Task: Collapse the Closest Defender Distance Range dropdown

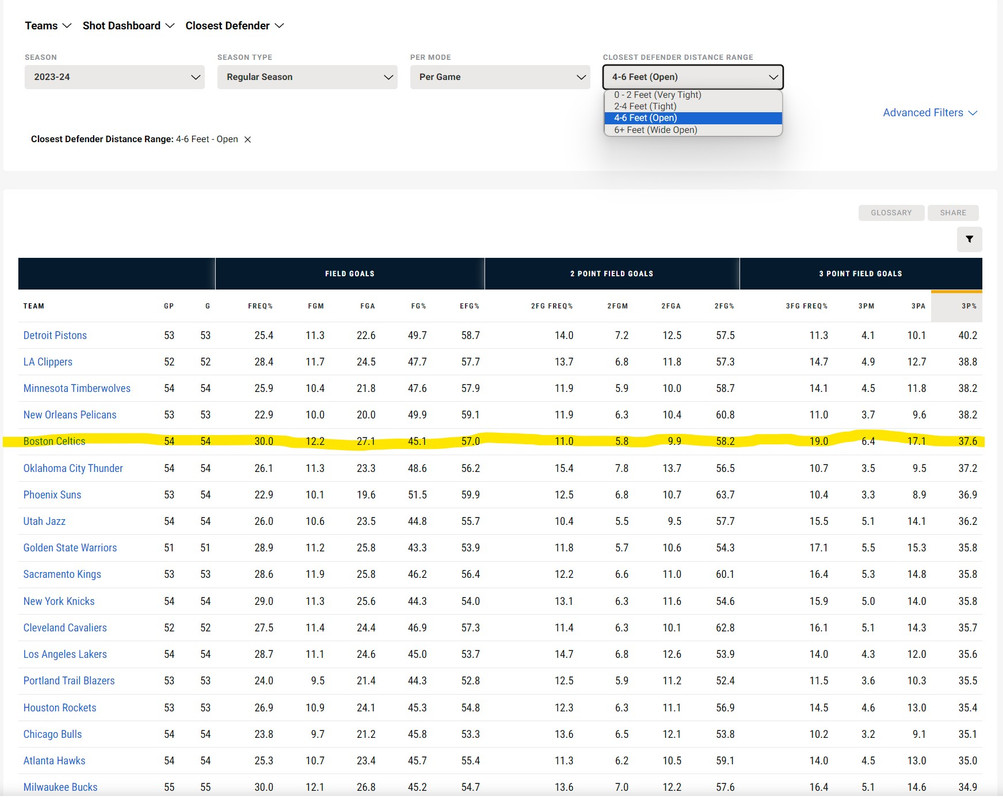Action: pos(693,77)
